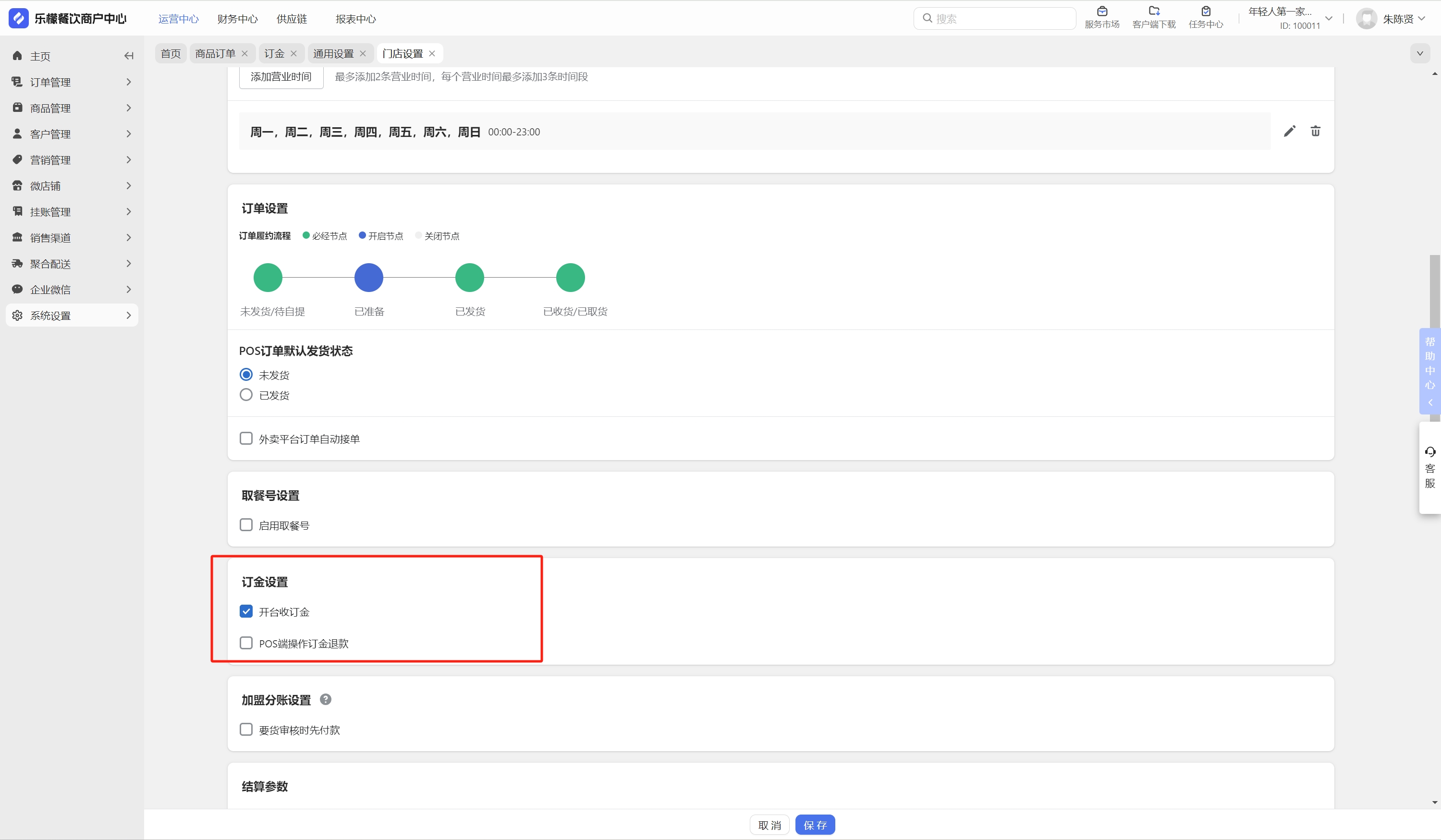Click the 保存 save button
The height and width of the screenshot is (840, 1441).
click(x=815, y=825)
